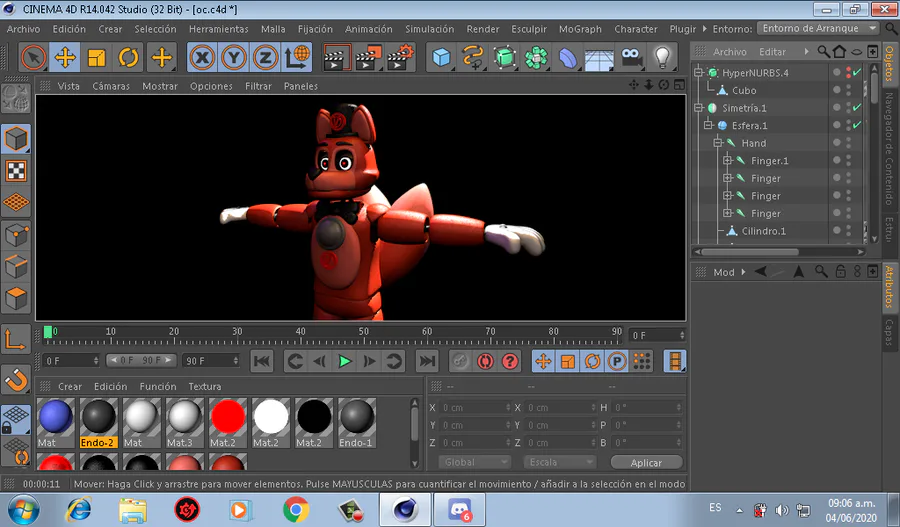Toggle X axis lock
The height and width of the screenshot is (527, 900).
[202, 57]
